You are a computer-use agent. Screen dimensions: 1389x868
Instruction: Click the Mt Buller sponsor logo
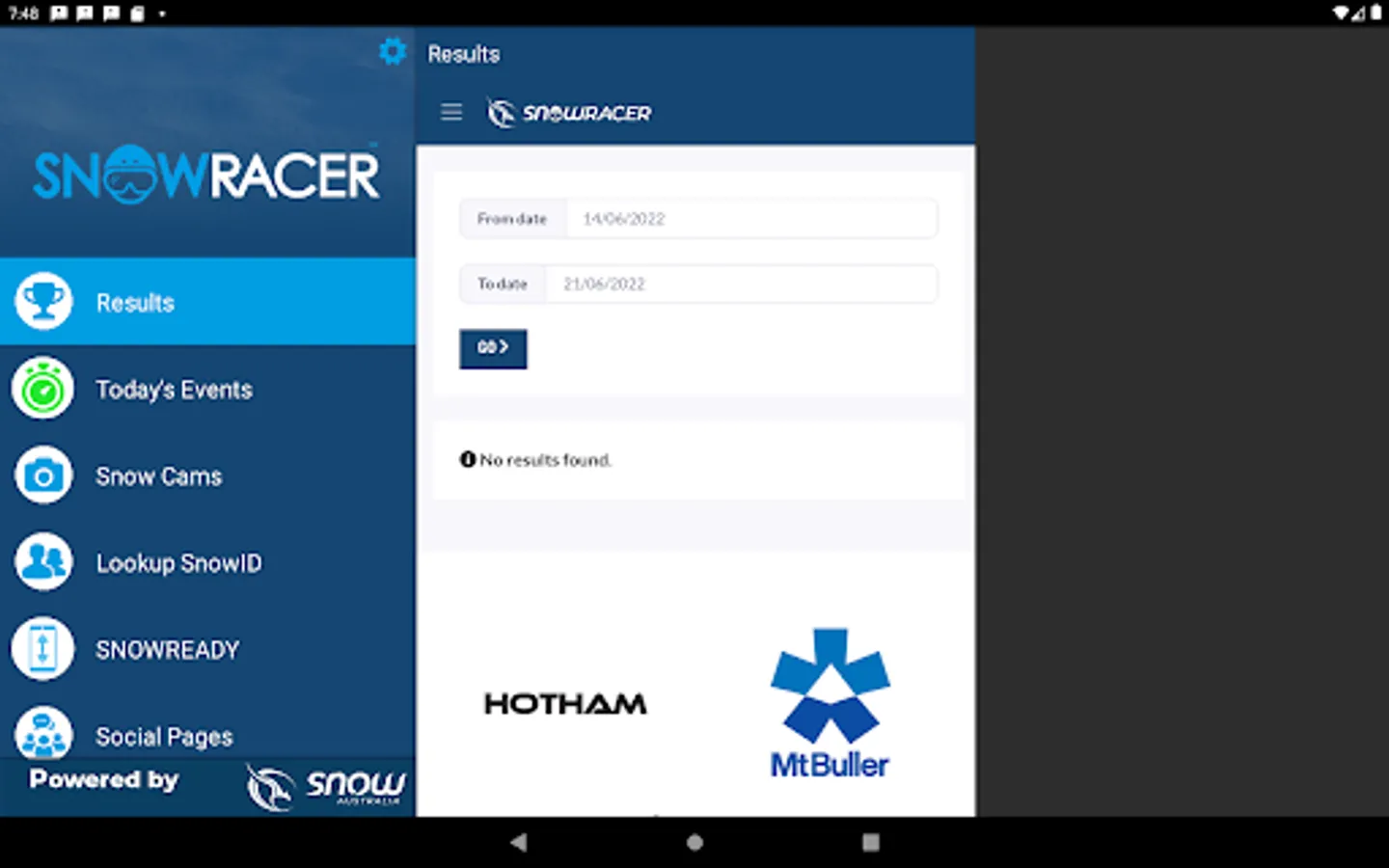830,704
